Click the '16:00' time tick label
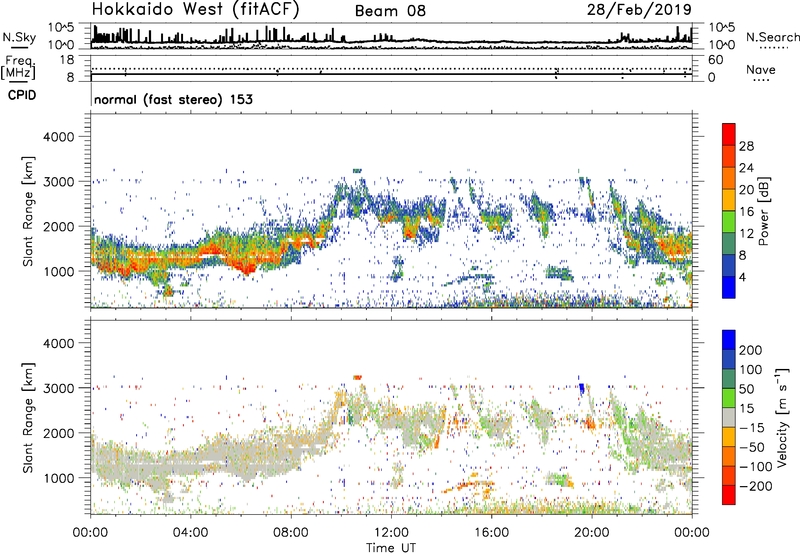 [491, 533]
